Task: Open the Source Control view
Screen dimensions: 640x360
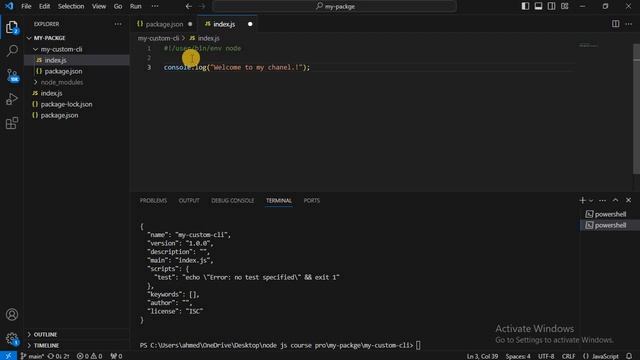Action: pyautogui.click(x=12, y=76)
